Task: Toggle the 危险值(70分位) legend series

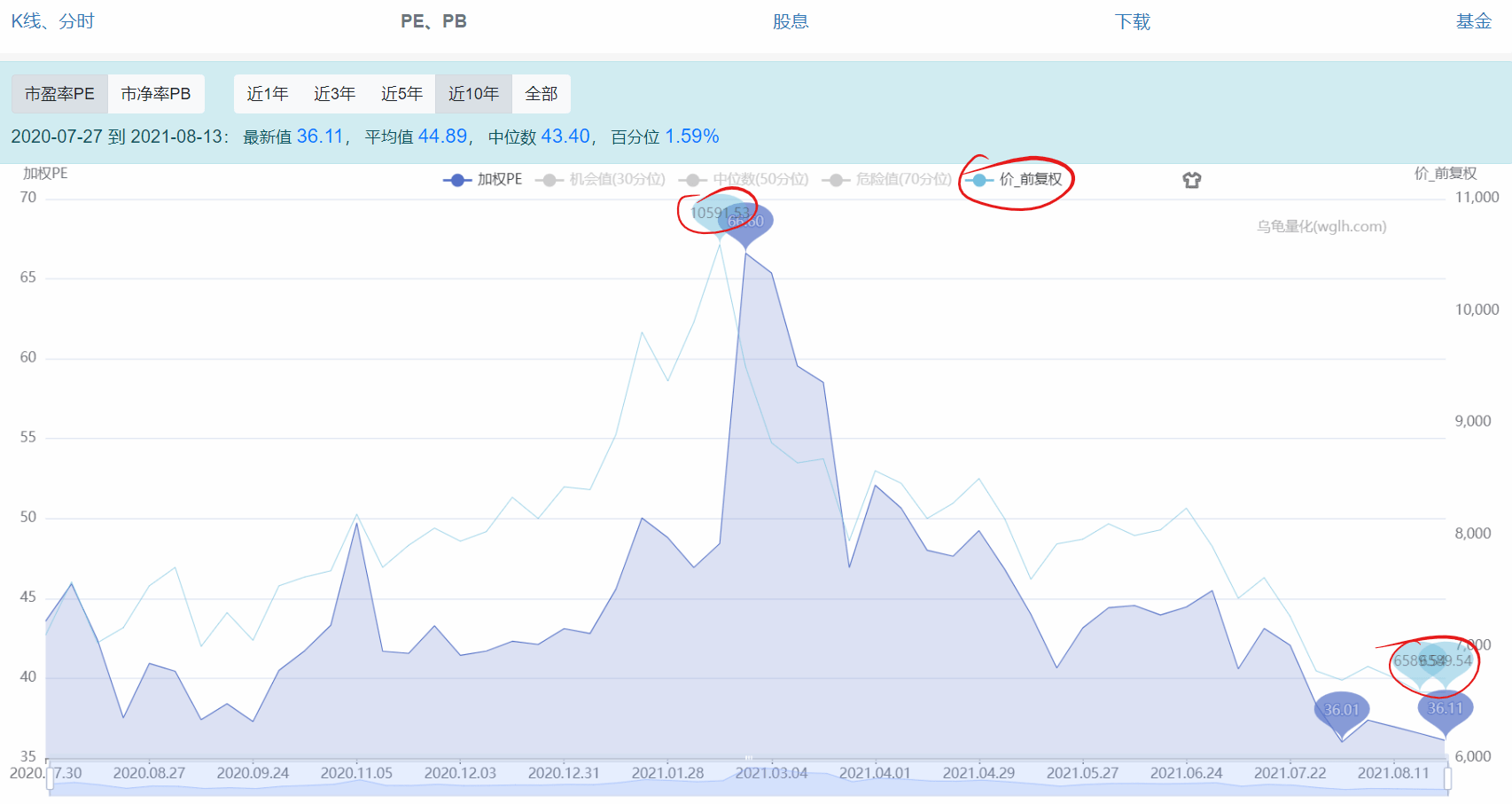Action: 887,180
